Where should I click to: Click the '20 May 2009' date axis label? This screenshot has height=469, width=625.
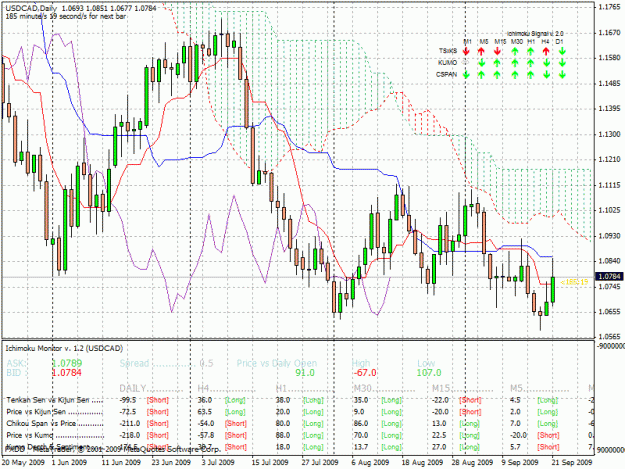point(22,462)
